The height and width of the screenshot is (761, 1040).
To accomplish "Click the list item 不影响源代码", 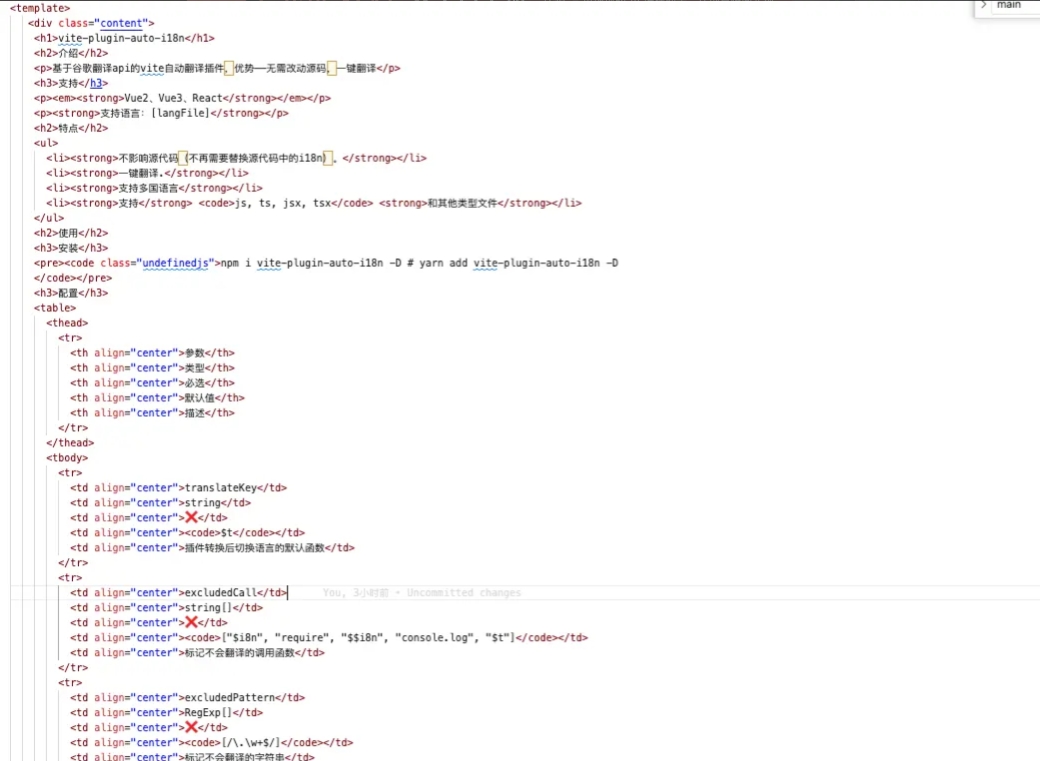I will 236,158.
